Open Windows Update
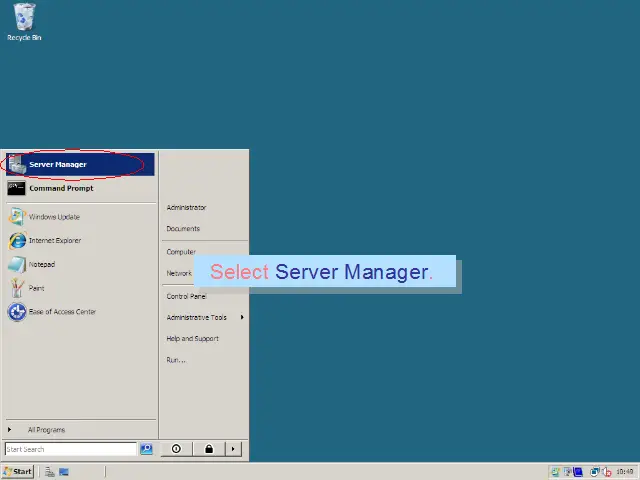Viewport: 640px width, 480px height. (80, 217)
